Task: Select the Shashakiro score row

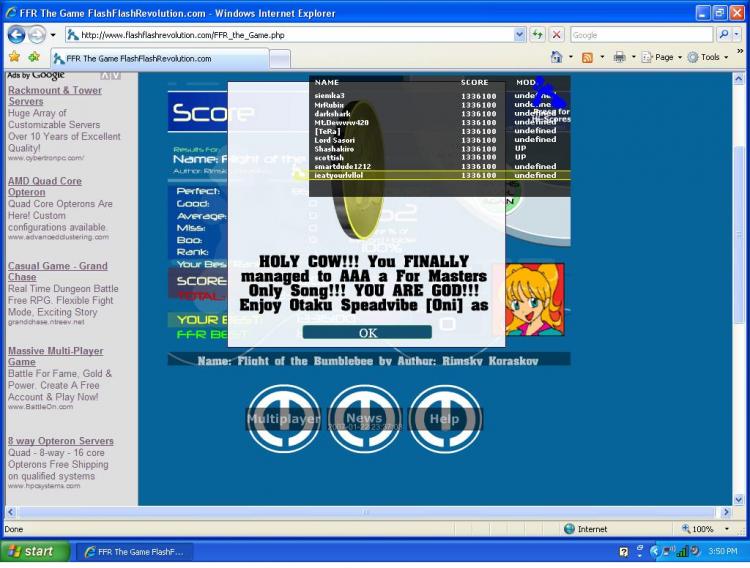Action: pyautogui.click(x=440, y=149)
